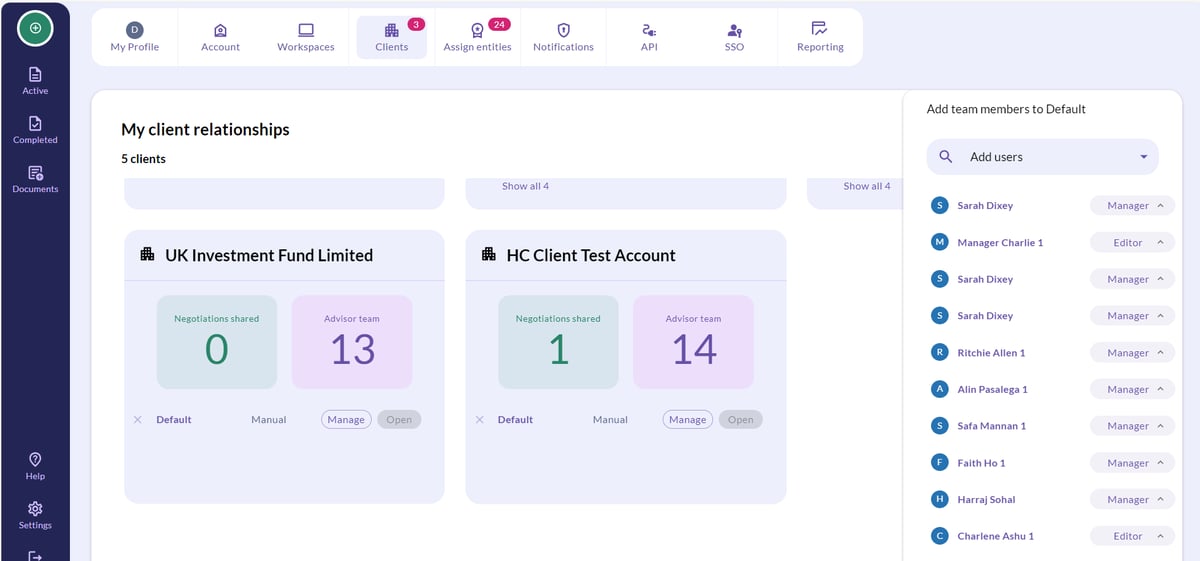The width and height of the screenshot is (1200, 561).
Task: Remove Default team from UK Investment Fund
Action: (137, 420)
